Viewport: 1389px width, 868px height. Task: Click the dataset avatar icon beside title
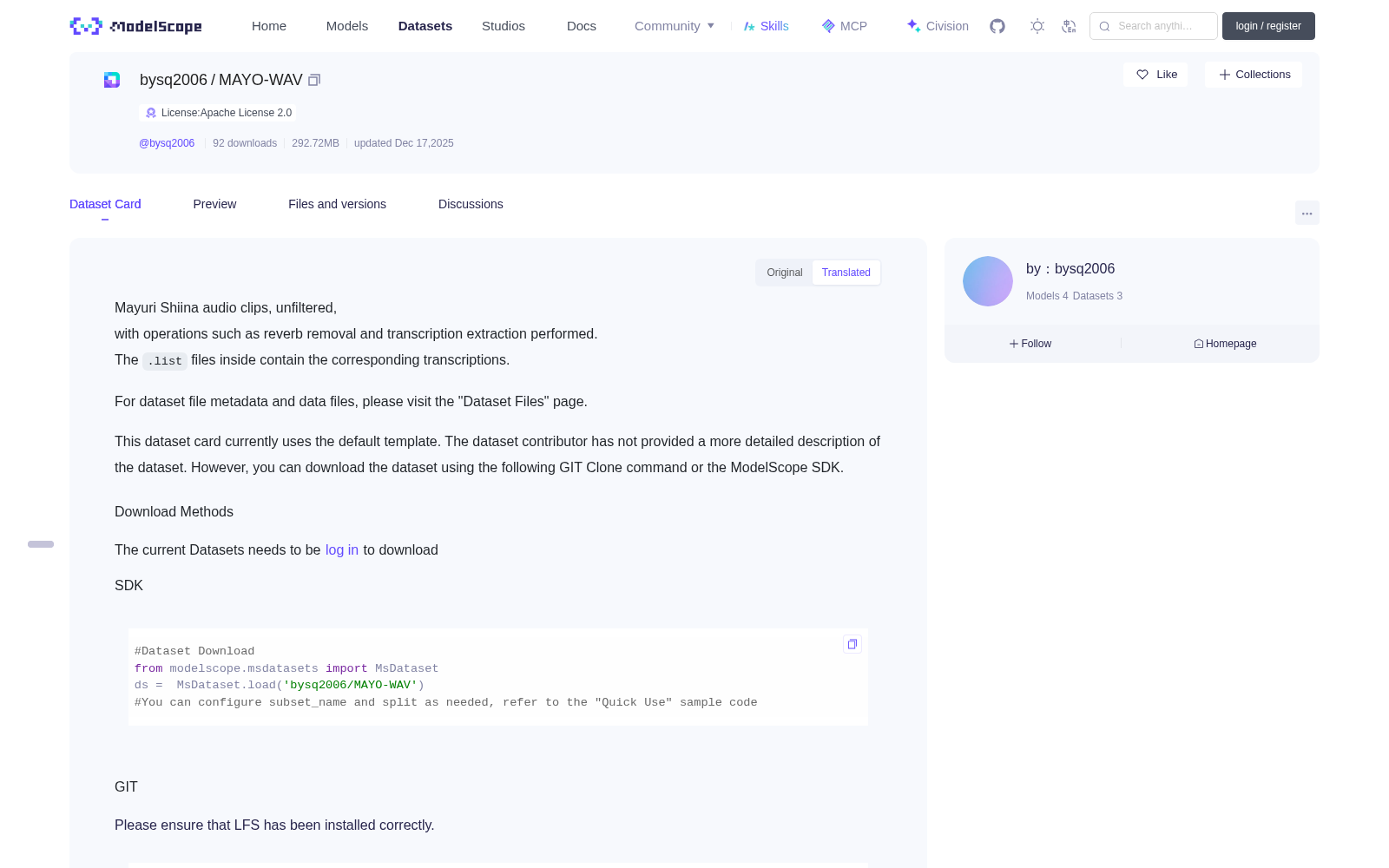[112, 80]
